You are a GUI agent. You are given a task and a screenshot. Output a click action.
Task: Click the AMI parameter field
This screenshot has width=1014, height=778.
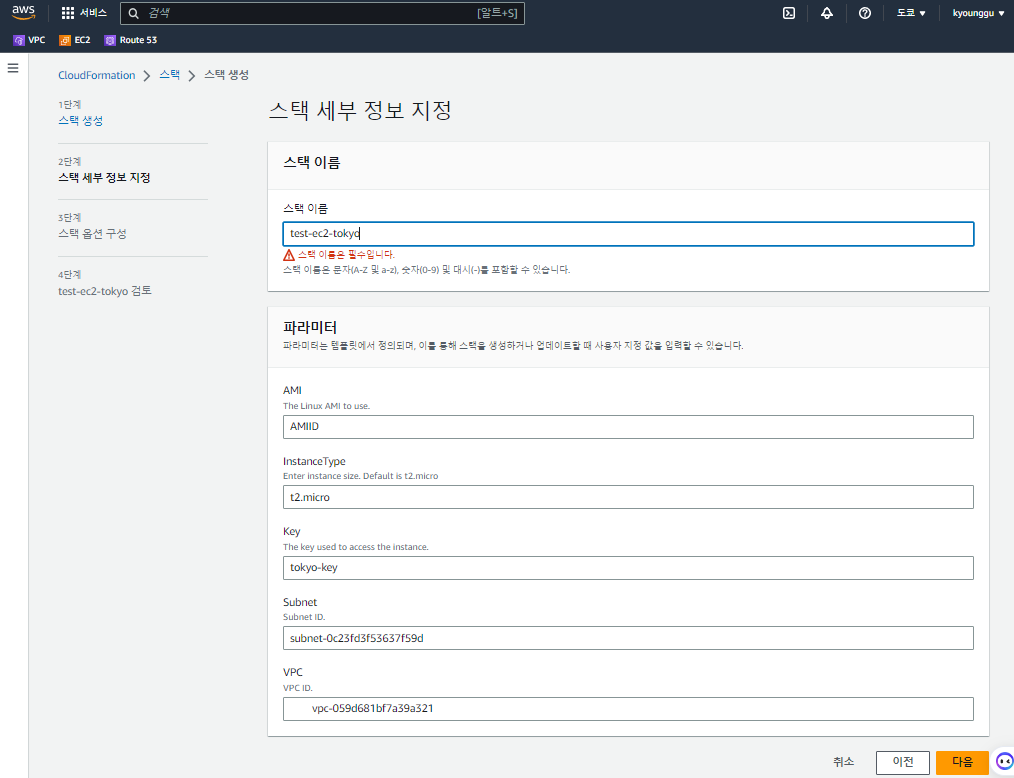628,427
